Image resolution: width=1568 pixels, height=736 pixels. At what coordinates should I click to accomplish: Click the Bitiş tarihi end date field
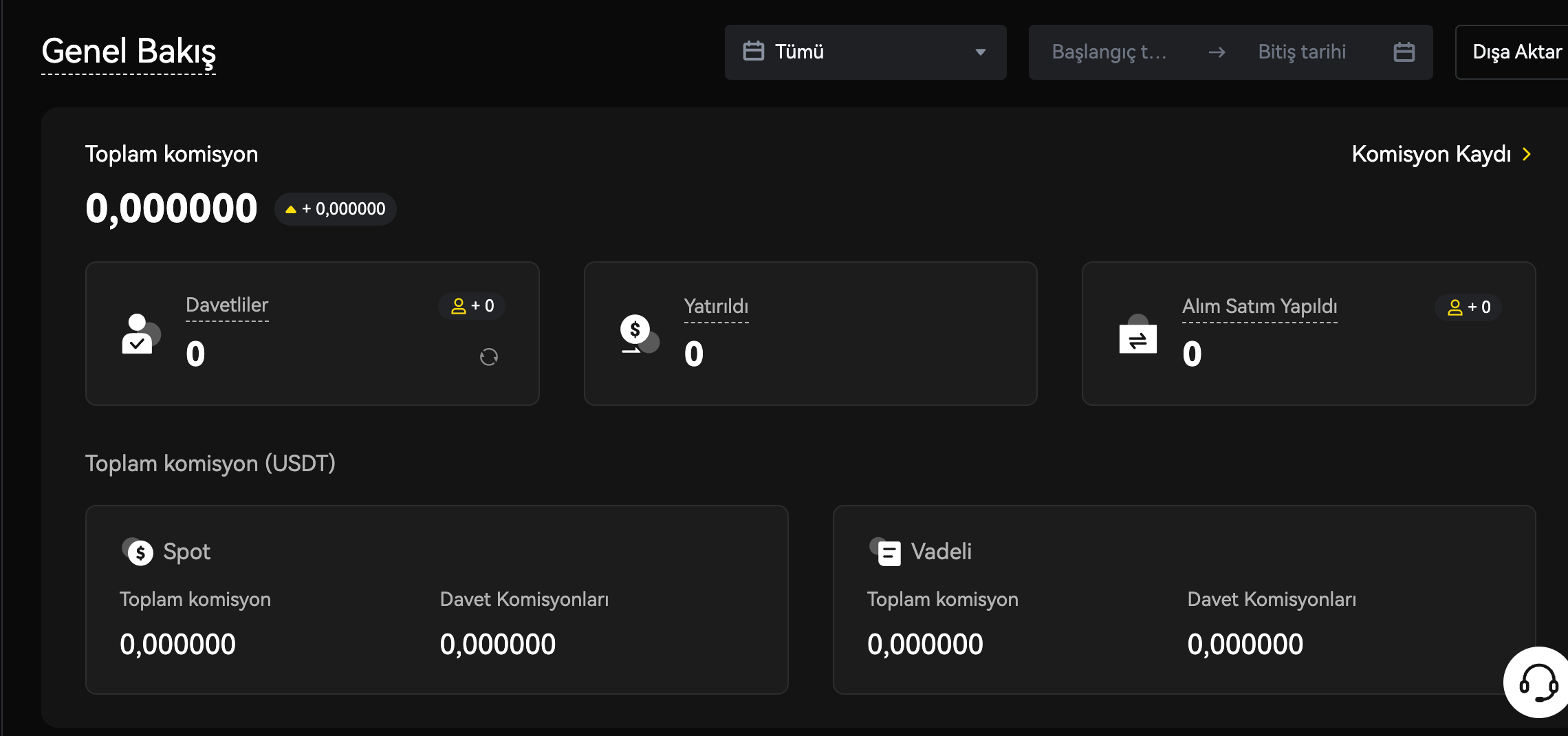pyautogui.click(x=1301, y=52)
